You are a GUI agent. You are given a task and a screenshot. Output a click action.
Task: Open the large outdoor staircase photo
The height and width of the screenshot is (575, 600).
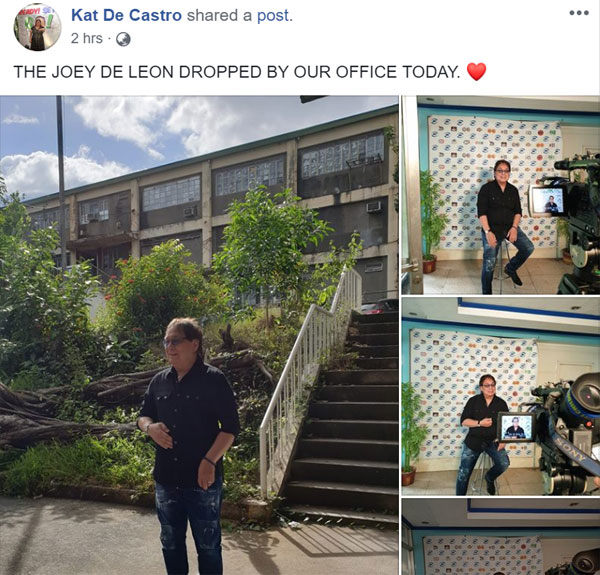199,335
